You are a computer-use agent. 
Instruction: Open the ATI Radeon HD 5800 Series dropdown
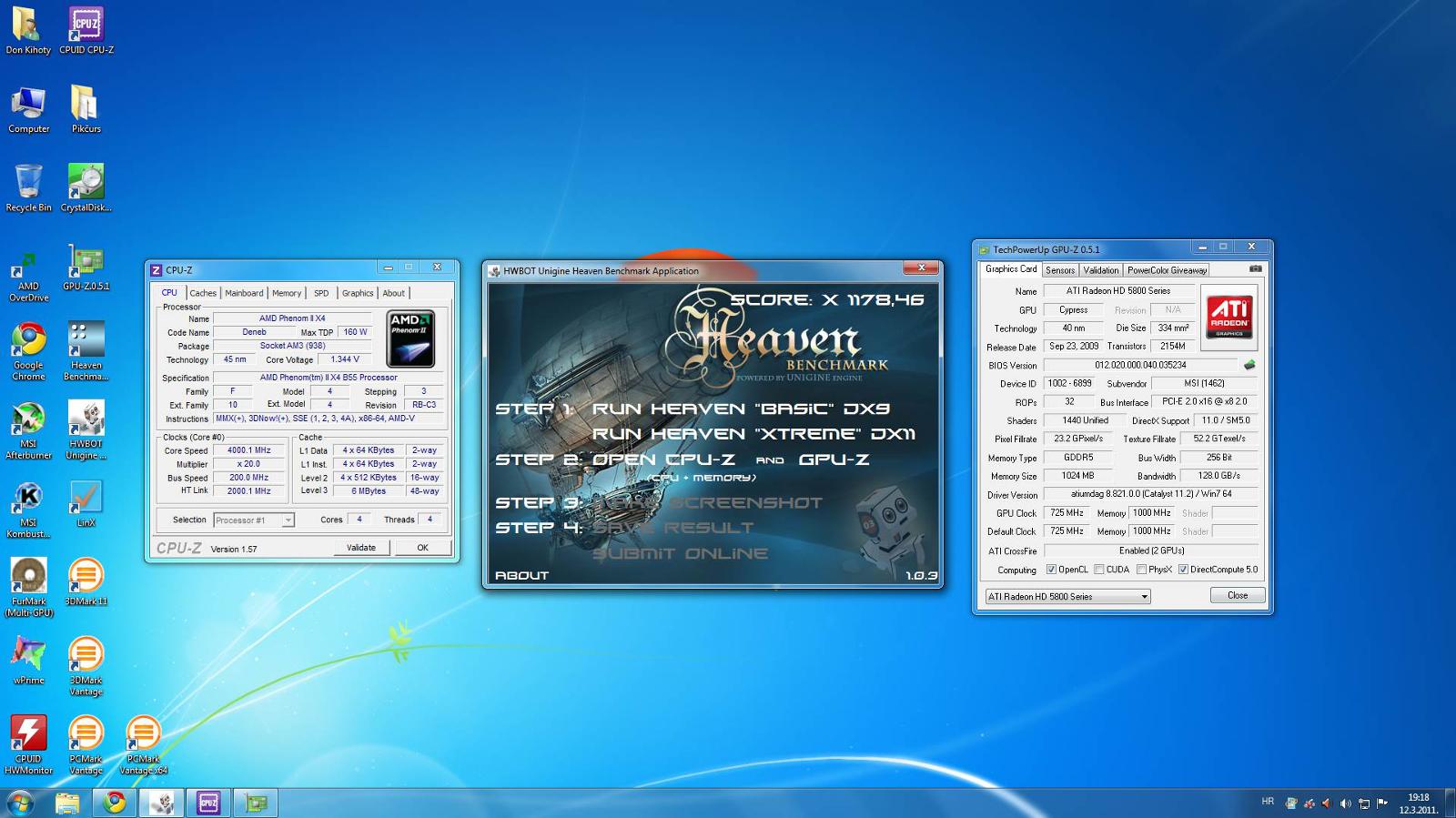1067,597
